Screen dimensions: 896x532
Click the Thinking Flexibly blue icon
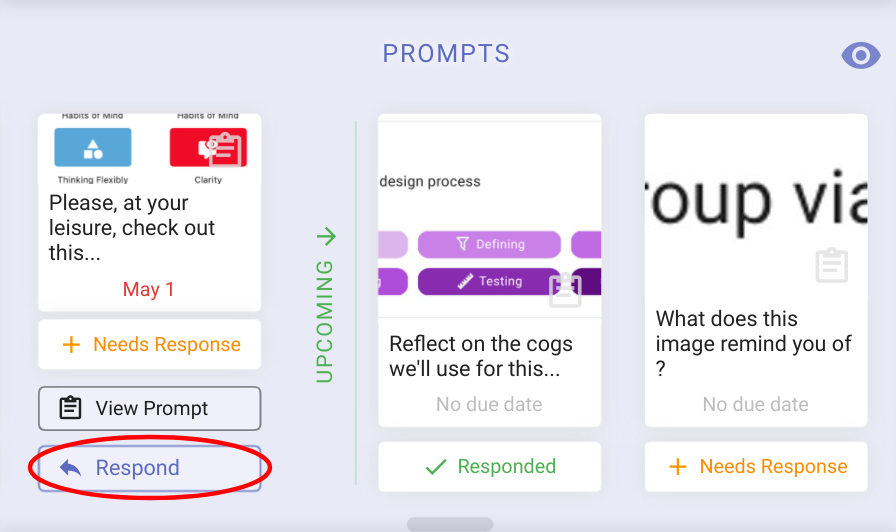[x=93, y=147]
